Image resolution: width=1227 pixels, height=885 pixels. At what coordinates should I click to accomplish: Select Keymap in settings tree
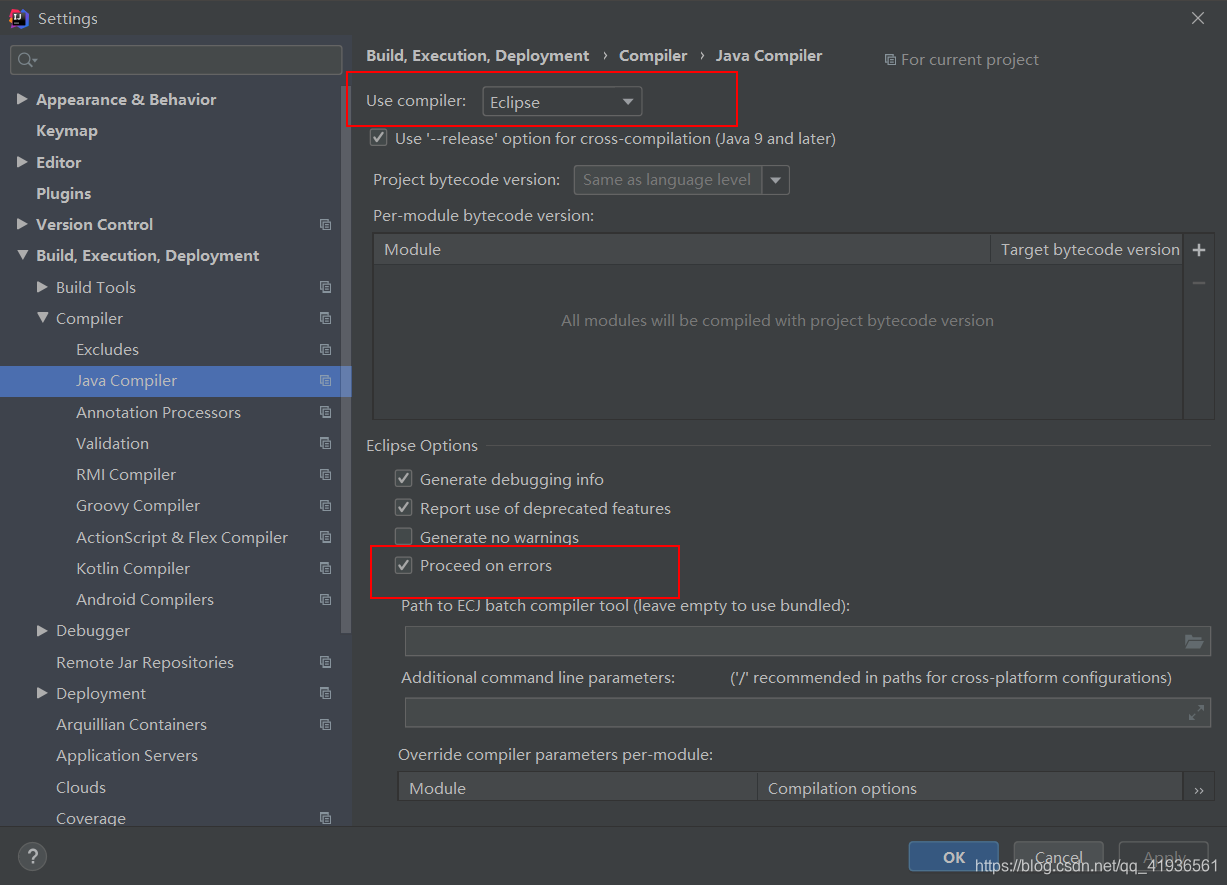(67, 131)
